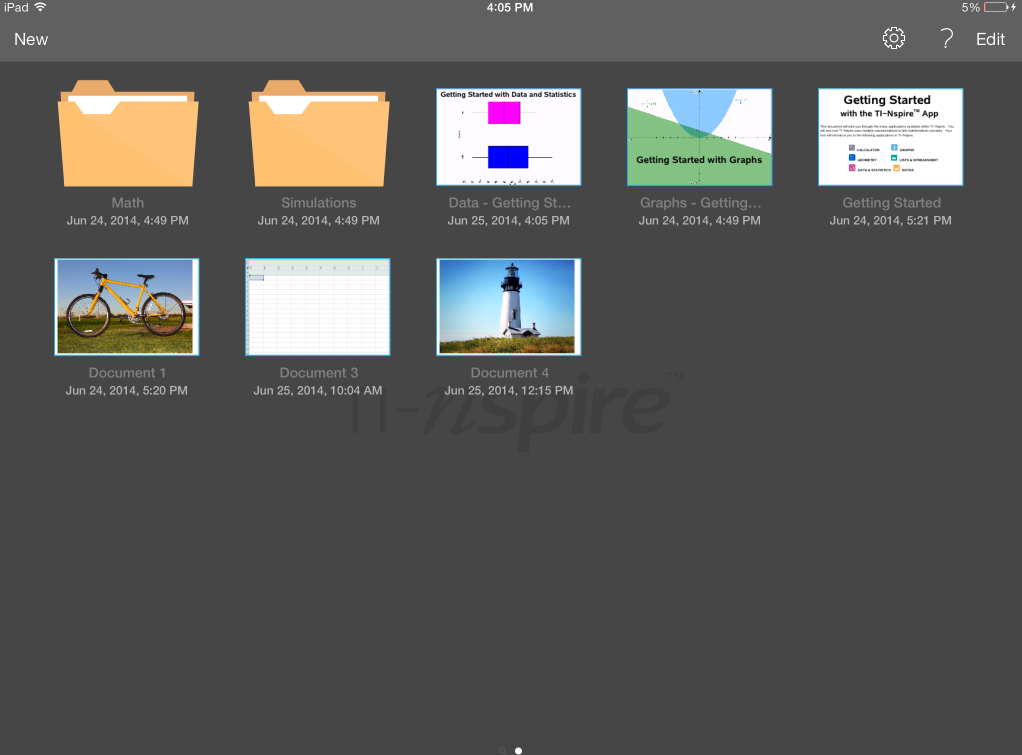
Task: Tap the charging bolt icon beside the battery
Action: point(1013,7)
